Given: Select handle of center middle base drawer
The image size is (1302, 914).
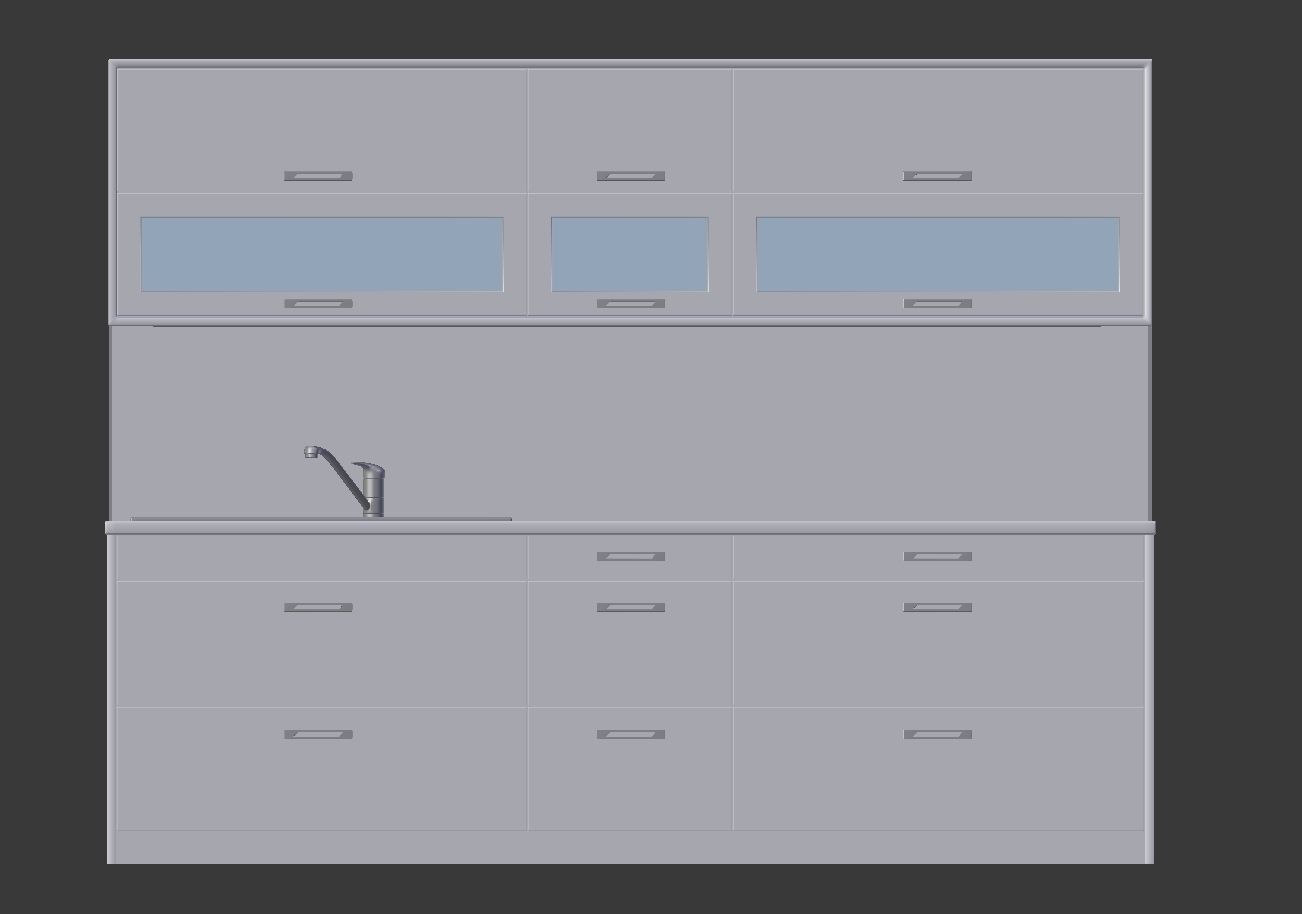Looking at the screenshot, I should pyautogui.click(x=631, y=607).
